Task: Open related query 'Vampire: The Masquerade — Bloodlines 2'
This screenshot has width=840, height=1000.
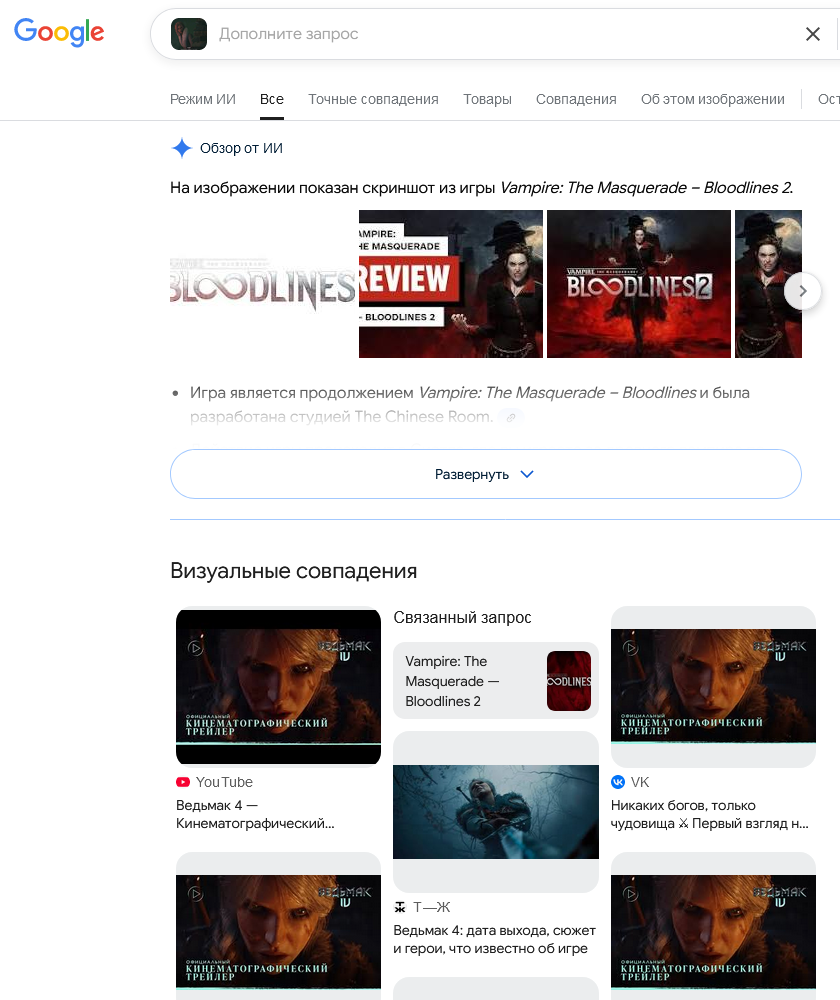Action: coord(496,680)
